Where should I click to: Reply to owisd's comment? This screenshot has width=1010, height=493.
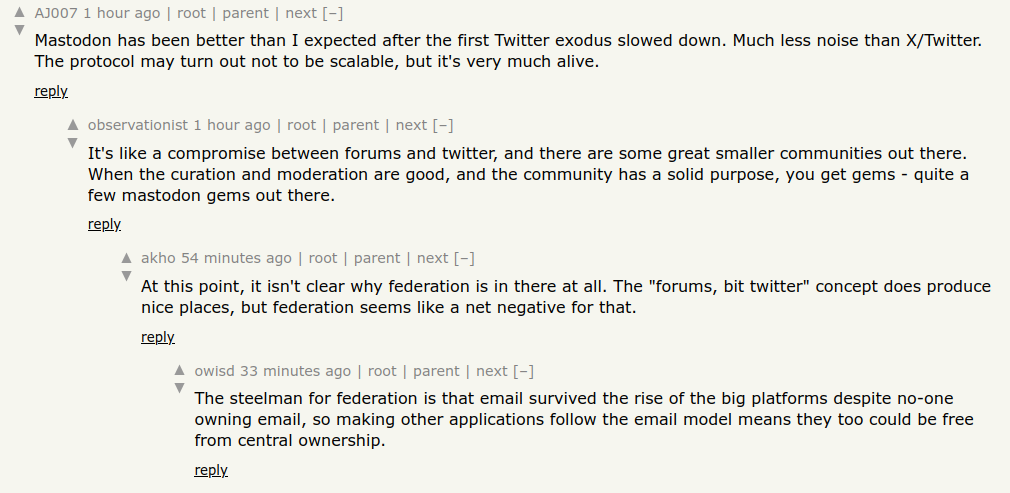[211, 470]
